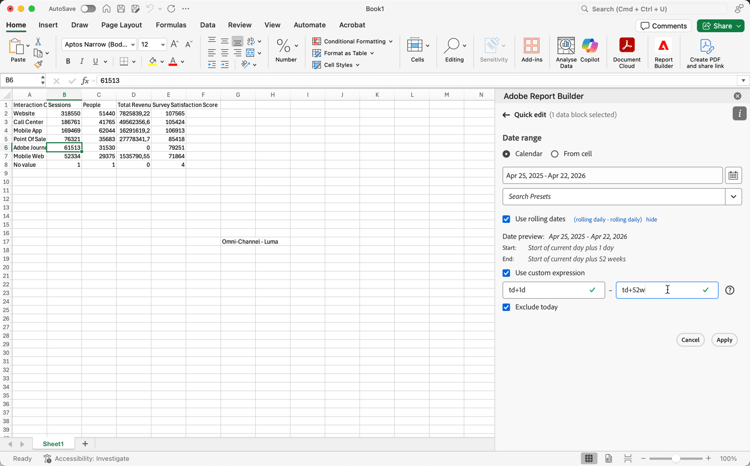Go back using the Quick edit arrow
The width and height of the screenshot is (750, 466).
point(506,115)
